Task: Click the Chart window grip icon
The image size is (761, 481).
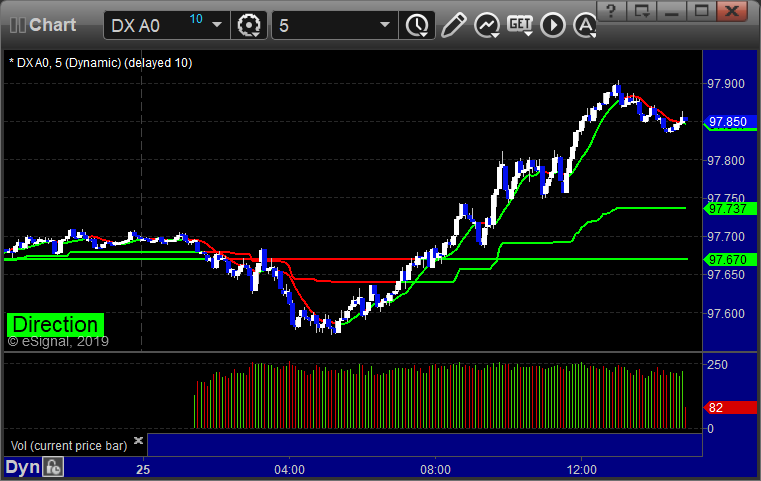Action: point(17,25)
